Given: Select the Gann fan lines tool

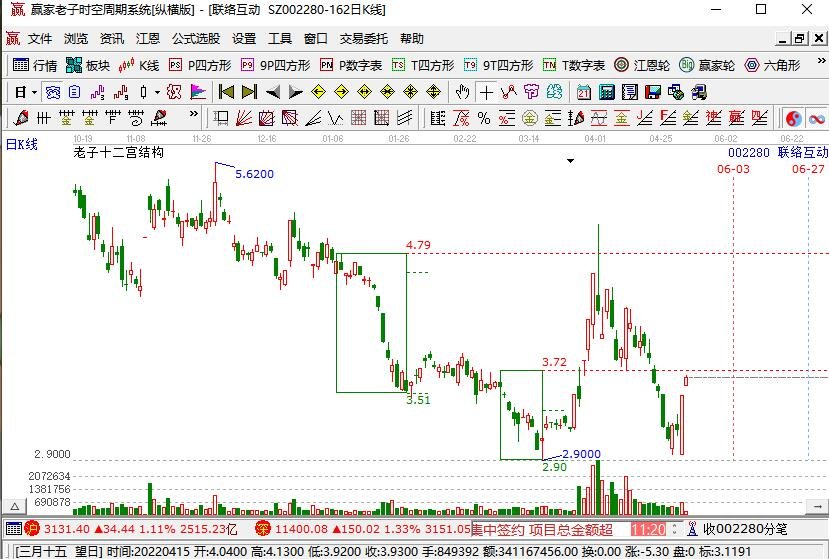Looking at the screenshot, I should click(x=243, y=117).
